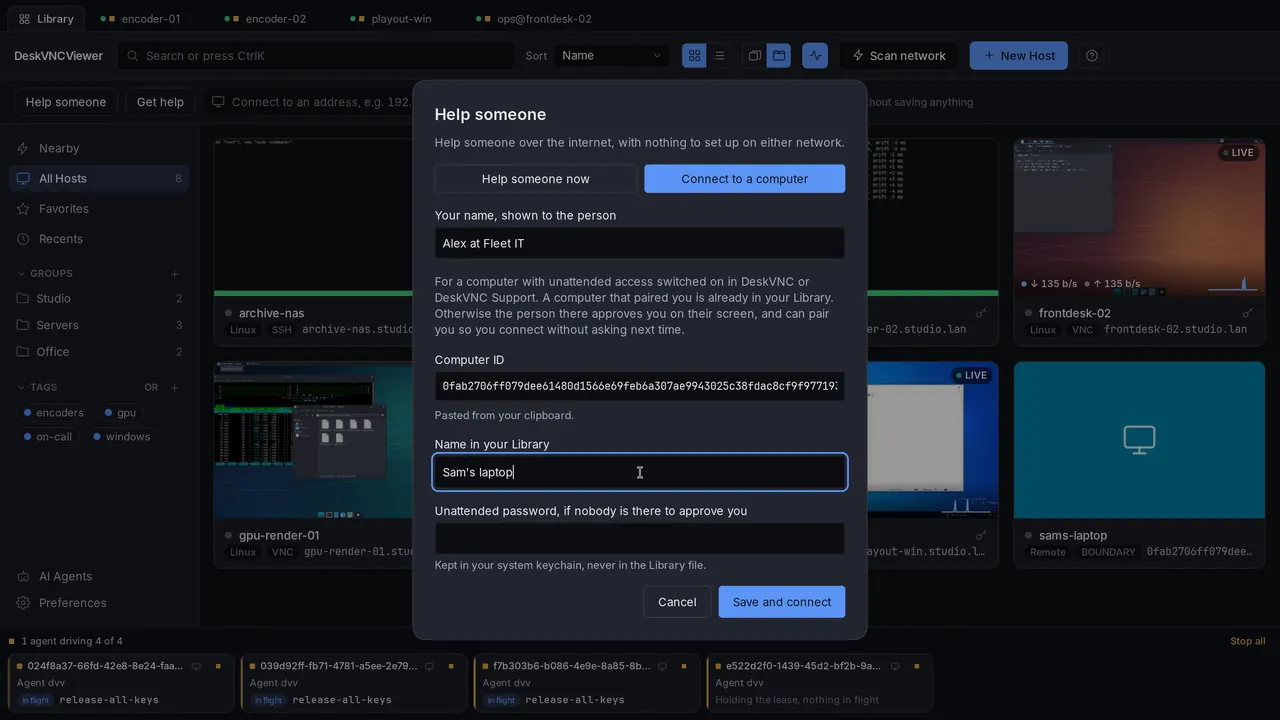The height and width of the screenshot is (720, 1280).
Task: Switch to the ops@frontdesk-02 tab
Action: [x=535, y=19]
